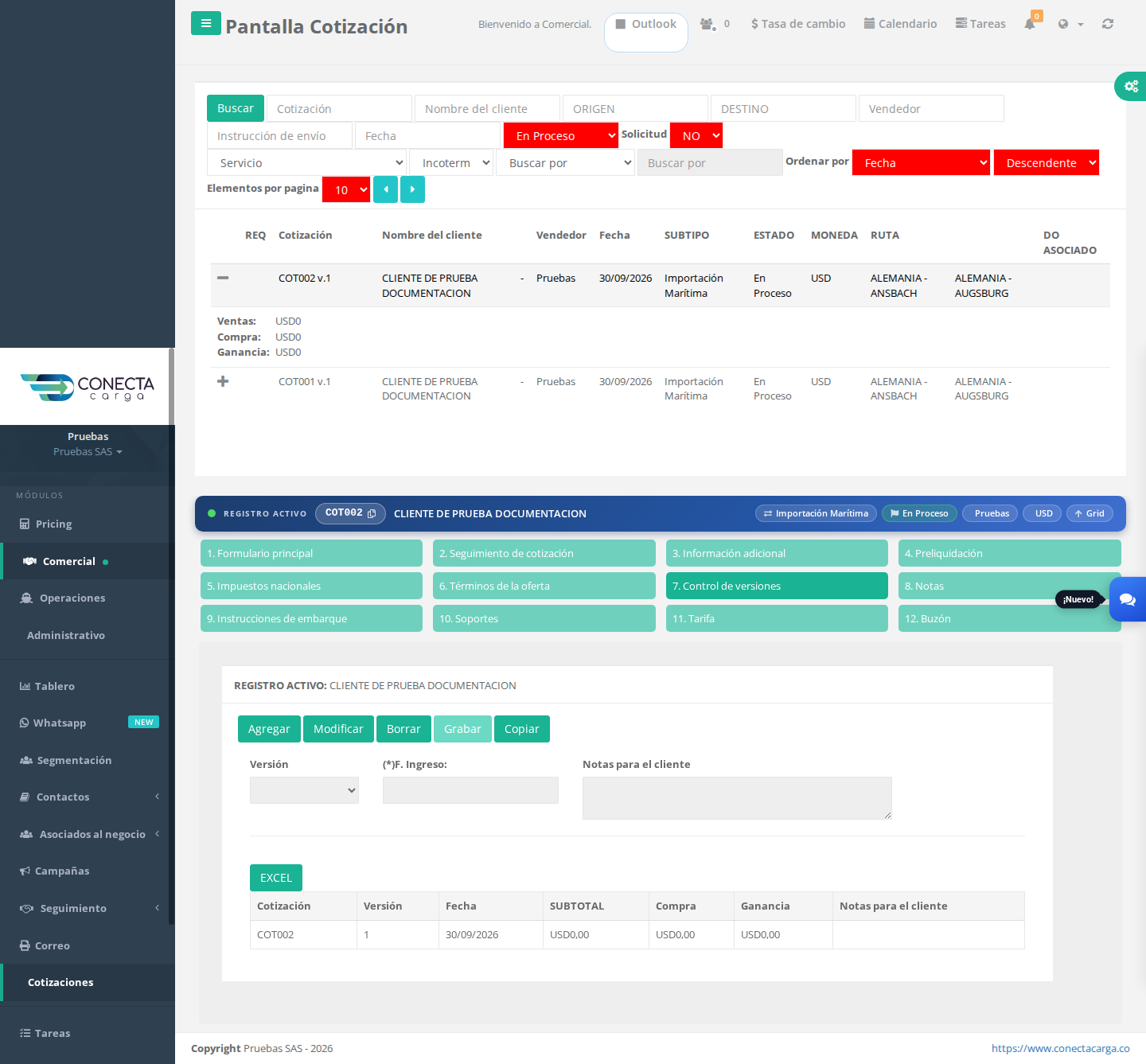Screen dimensions: 1146x1064
Task: Click the users icon in the top bar
Action: (707, 24)
